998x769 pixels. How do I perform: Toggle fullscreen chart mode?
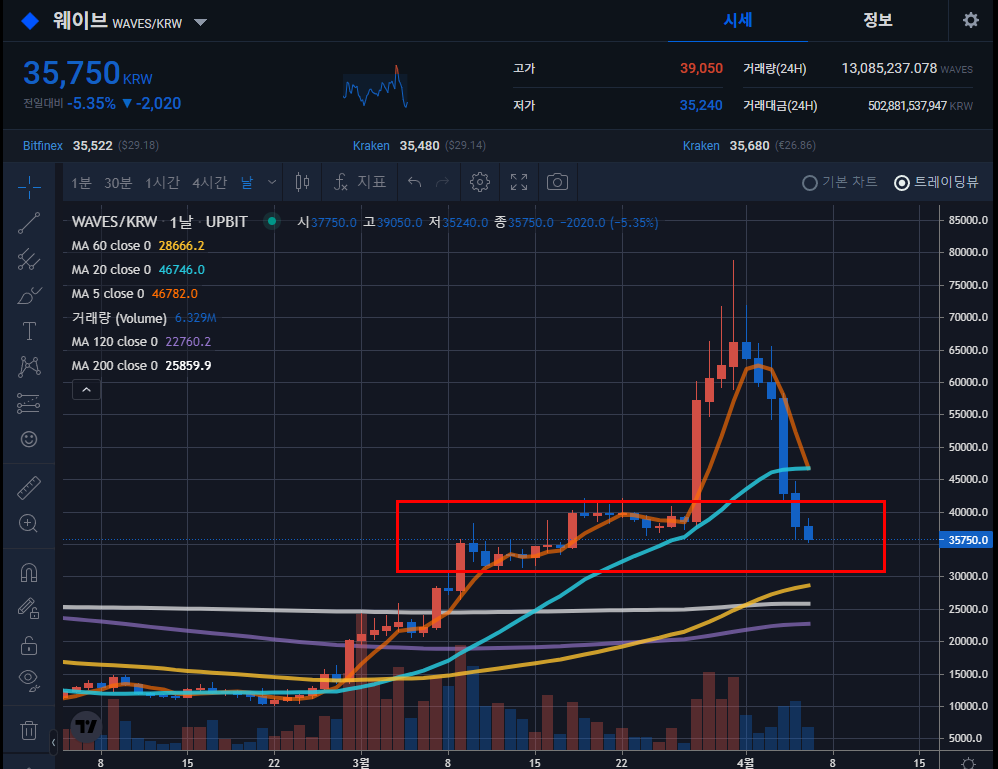click(x=519, y=183)
